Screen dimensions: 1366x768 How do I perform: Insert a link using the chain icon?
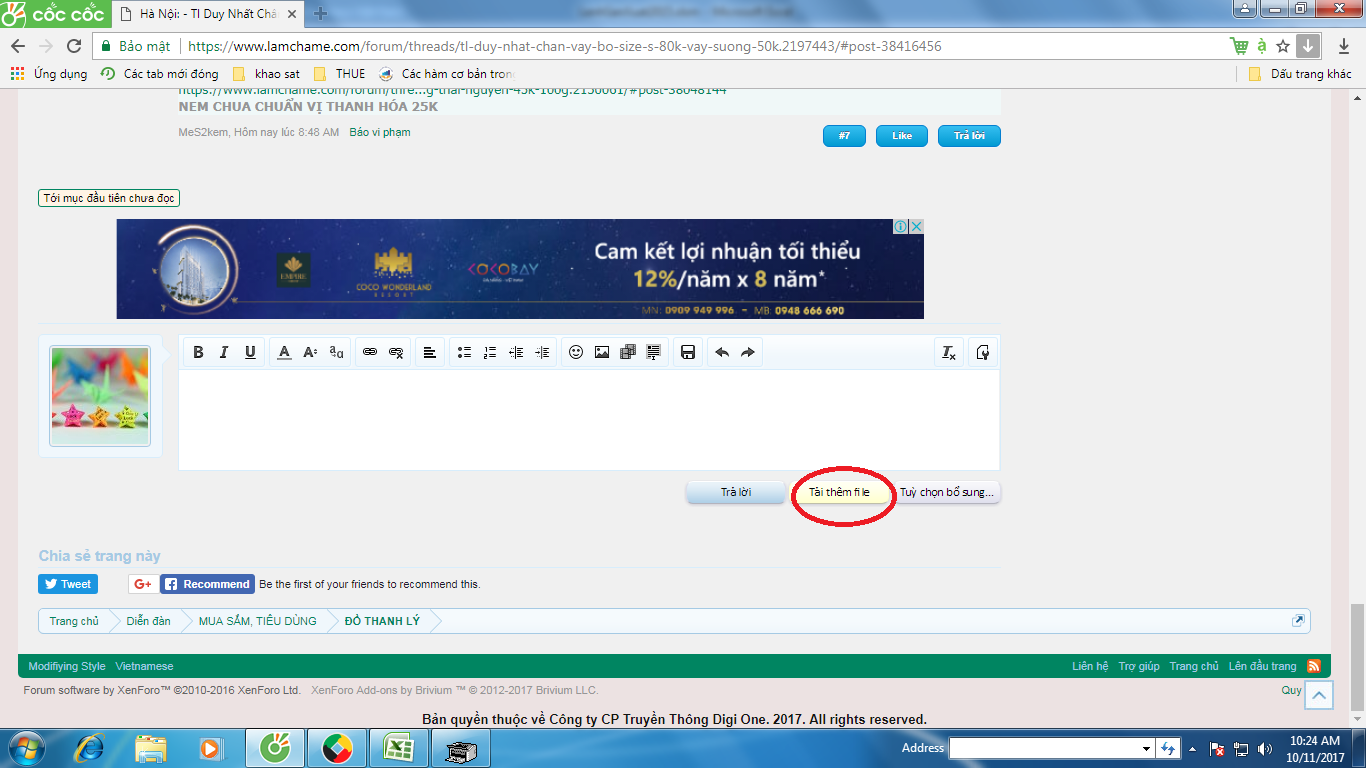point(370,352)
